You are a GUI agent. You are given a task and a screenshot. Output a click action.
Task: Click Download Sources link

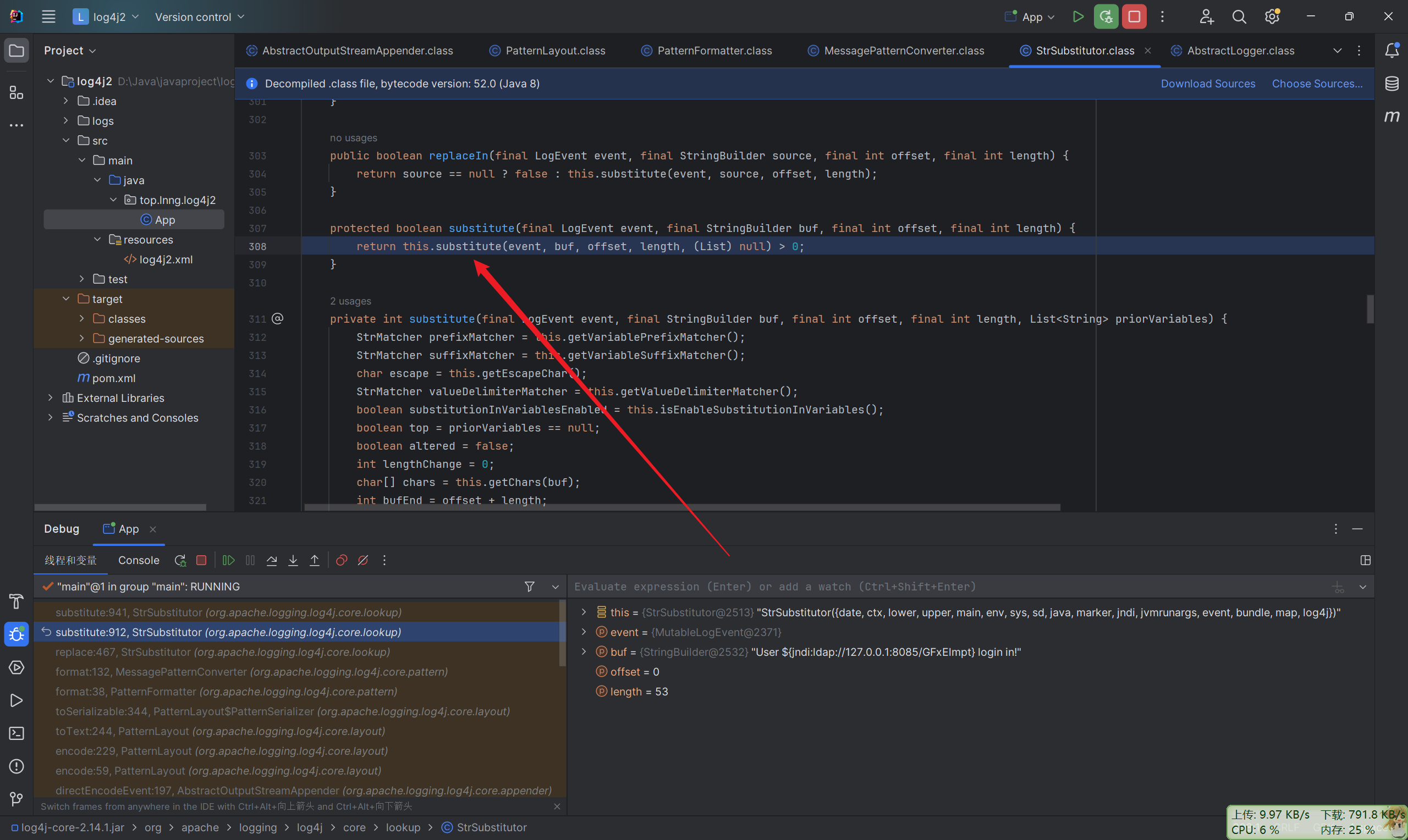(x=1208, y=84)
